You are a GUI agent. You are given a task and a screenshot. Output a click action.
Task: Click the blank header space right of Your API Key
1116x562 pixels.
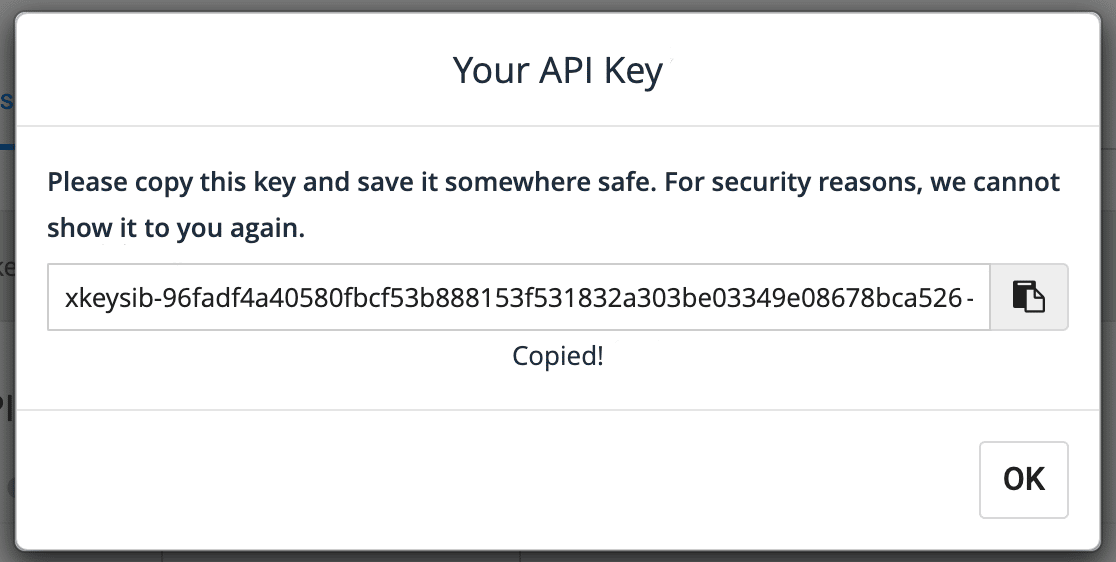pyautogui.click(x=881, y=70)
